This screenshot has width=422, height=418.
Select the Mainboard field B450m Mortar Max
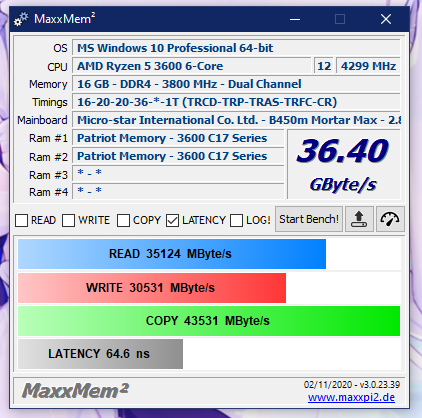point(236,120)
